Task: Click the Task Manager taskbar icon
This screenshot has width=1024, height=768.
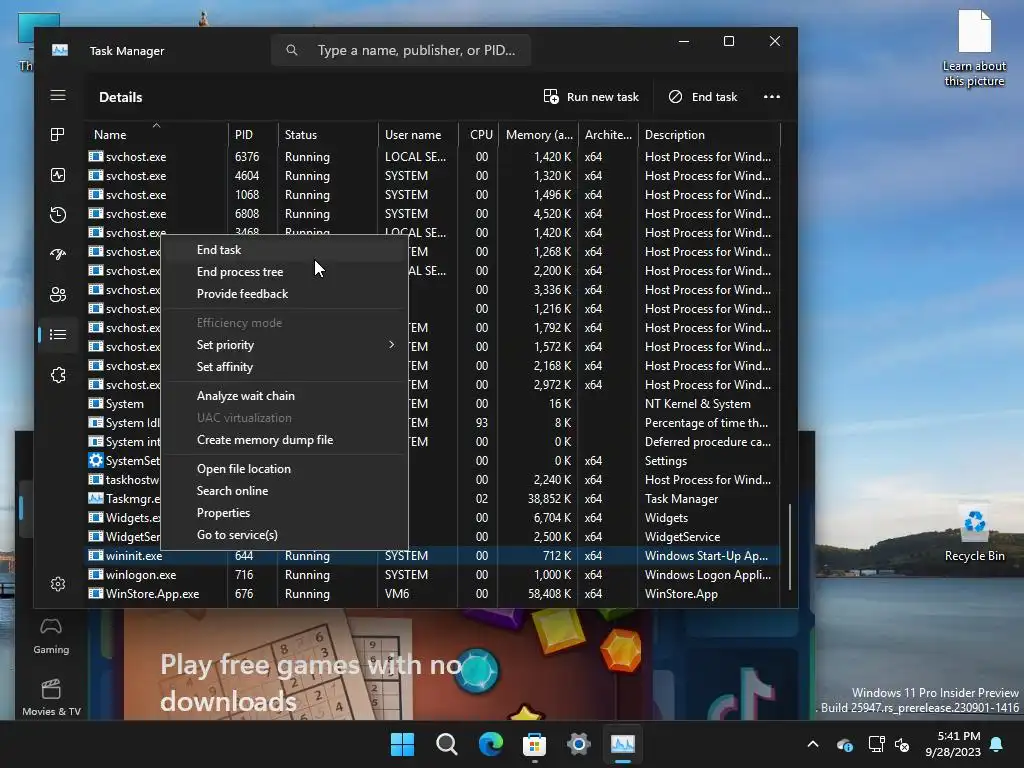Action: 622,744
